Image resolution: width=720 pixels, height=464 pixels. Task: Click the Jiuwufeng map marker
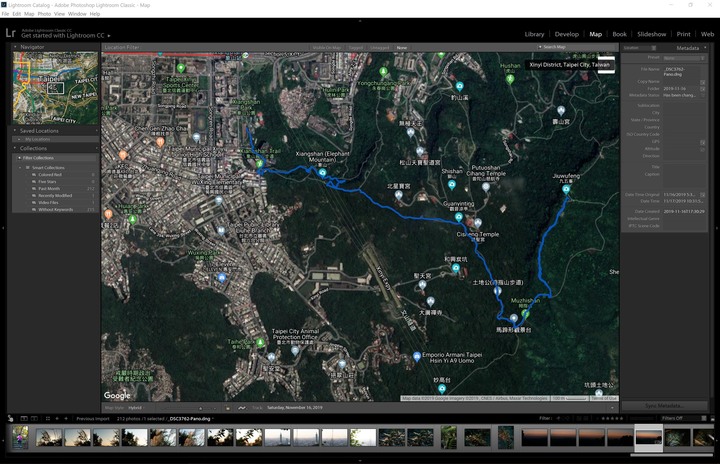tap(566, 189)
